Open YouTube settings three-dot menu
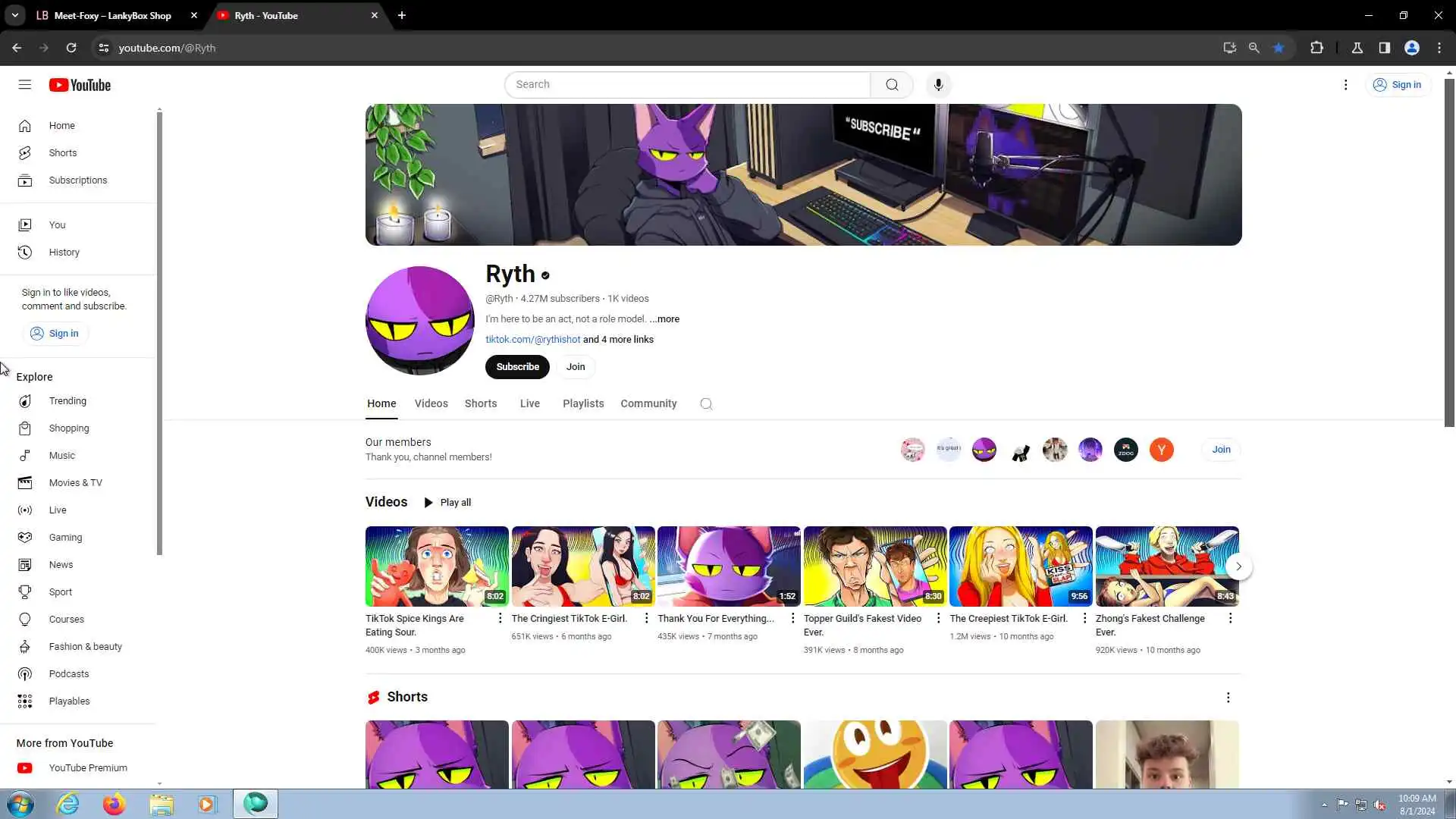This screenshot has height=819, width=1456. click(x=1345, y=85)
